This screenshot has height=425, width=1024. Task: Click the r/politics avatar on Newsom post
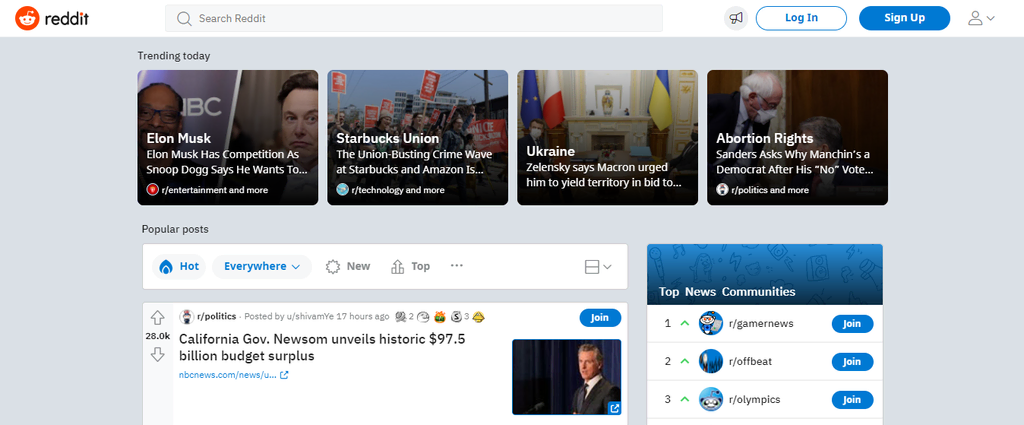click(x=186, y=317)
